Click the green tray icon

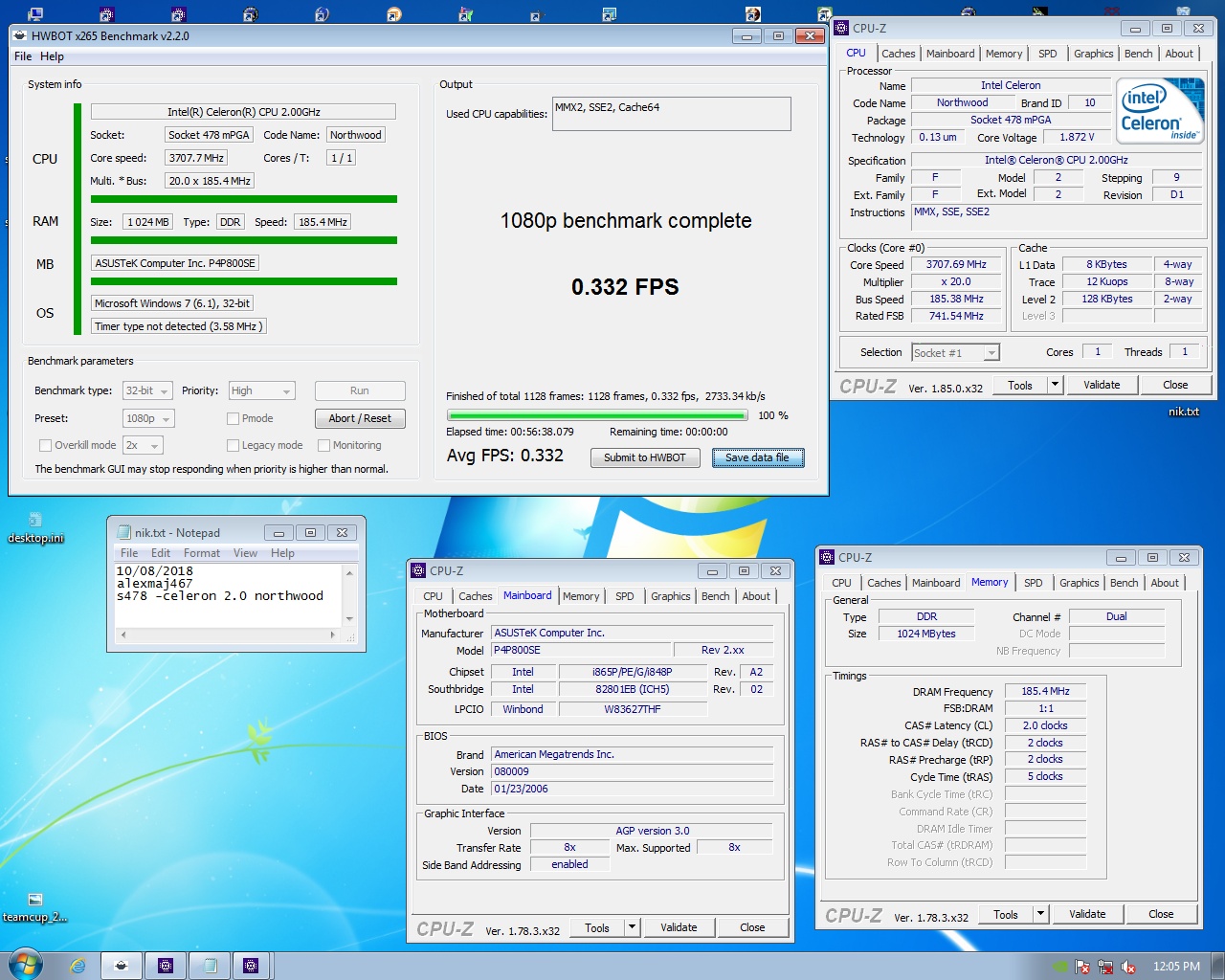pyautogui.click(x=1059, y=967)
